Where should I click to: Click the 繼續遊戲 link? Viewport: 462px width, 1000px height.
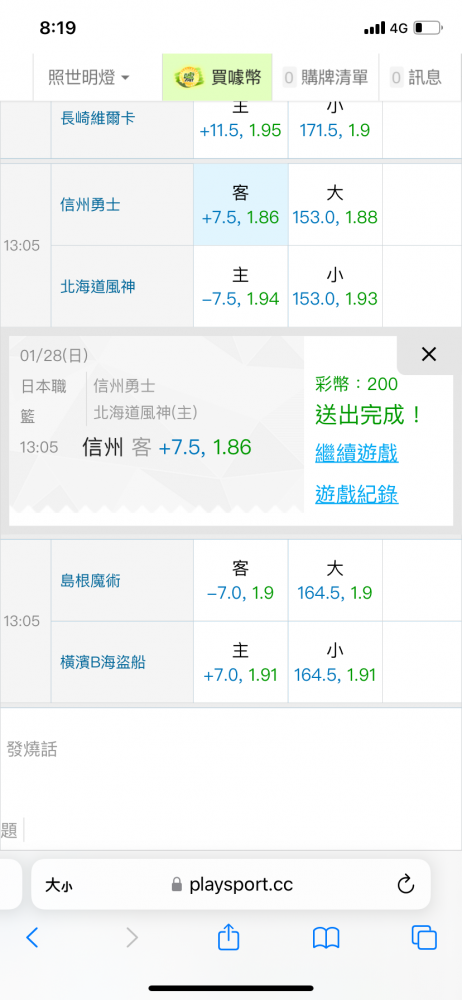(x=357, y=454)
